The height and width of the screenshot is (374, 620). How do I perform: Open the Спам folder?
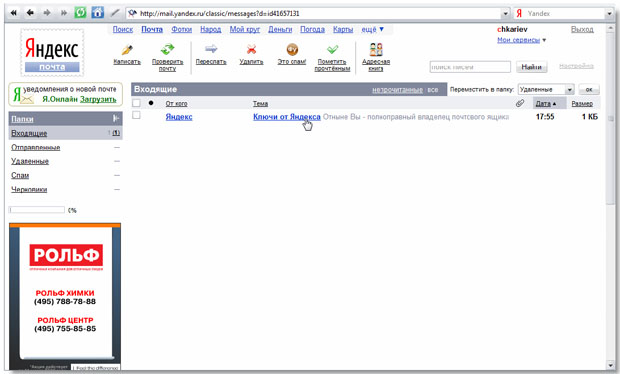(x=20, y=175)
